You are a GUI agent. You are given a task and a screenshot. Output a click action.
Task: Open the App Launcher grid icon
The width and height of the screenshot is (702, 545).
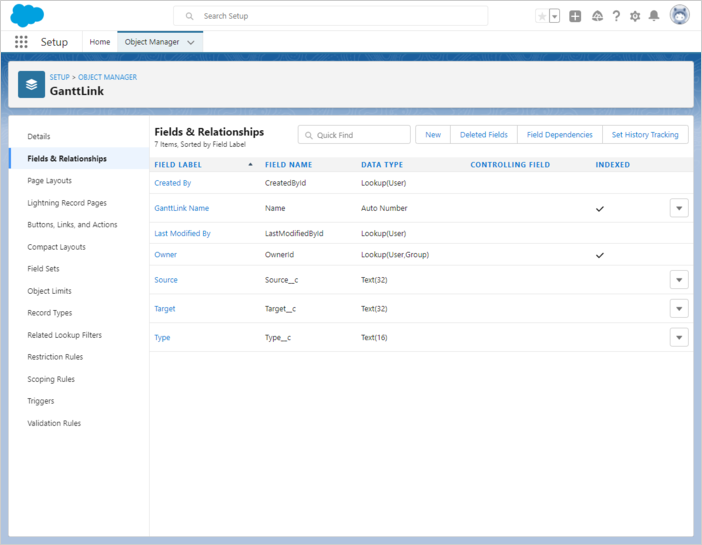[21, 42]
